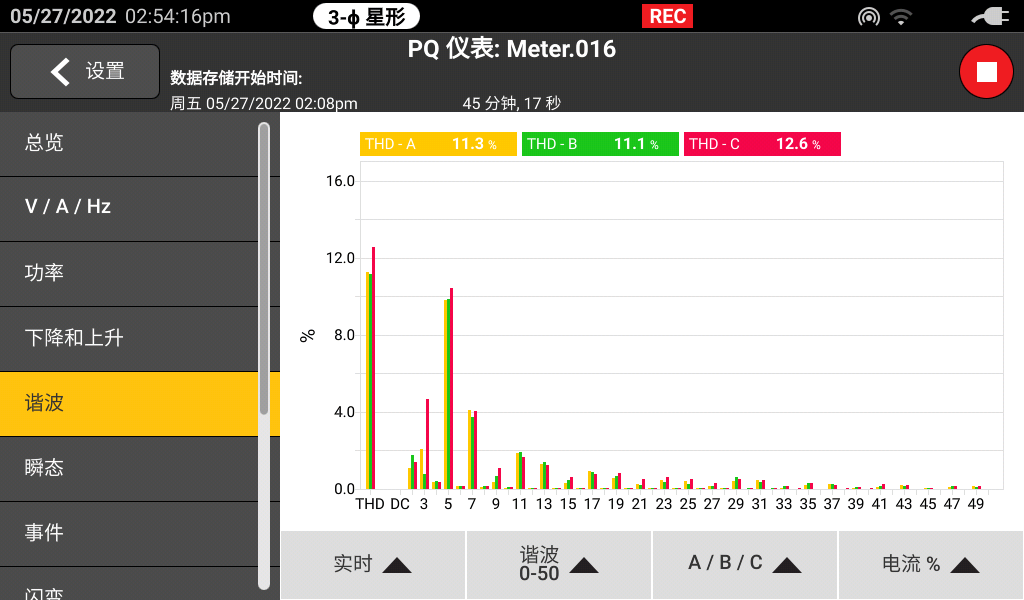Stop recording with the red stop button
The image size is (1024, 600).
(986, 72)
